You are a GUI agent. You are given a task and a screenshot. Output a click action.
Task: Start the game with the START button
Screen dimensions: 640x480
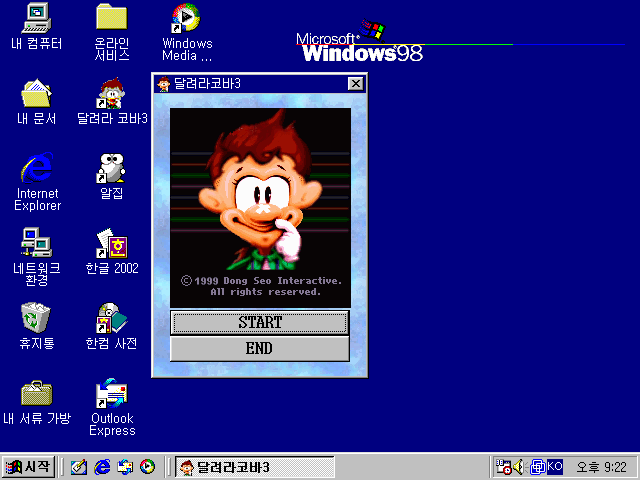pyautogui.click(x=260, y=322)
